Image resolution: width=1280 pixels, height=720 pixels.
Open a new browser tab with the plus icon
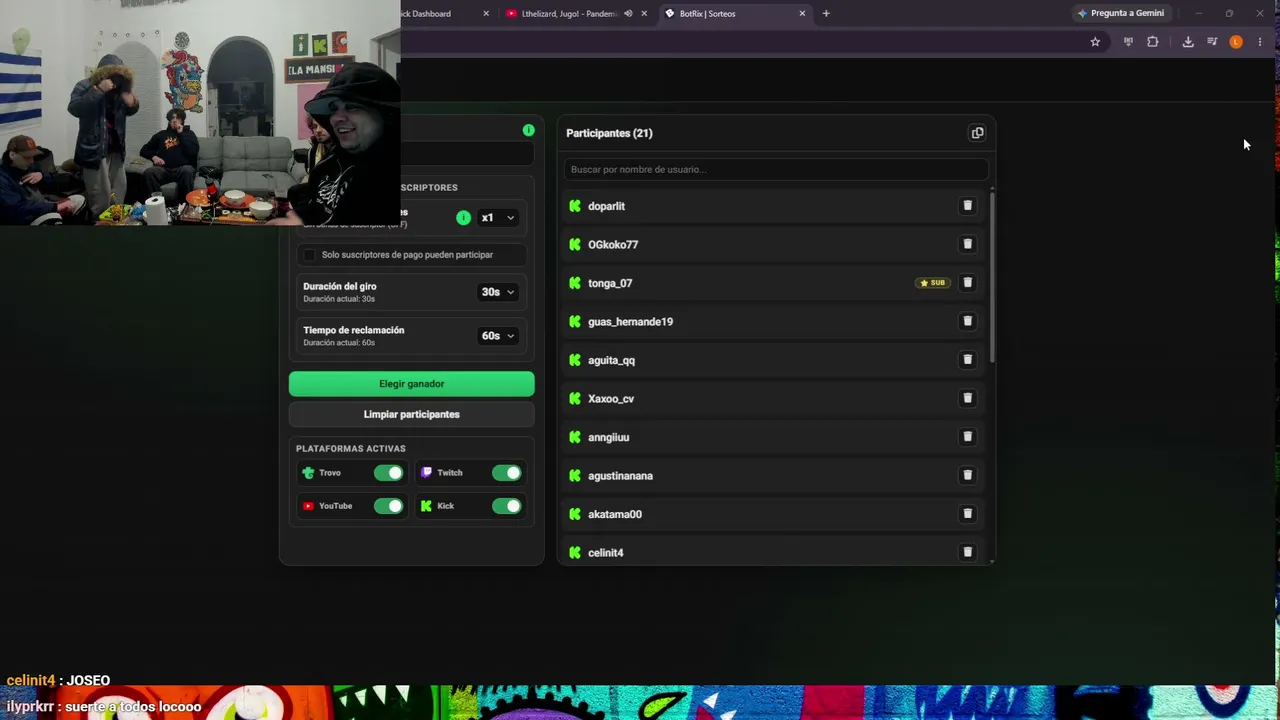click(x=826, y=14)
